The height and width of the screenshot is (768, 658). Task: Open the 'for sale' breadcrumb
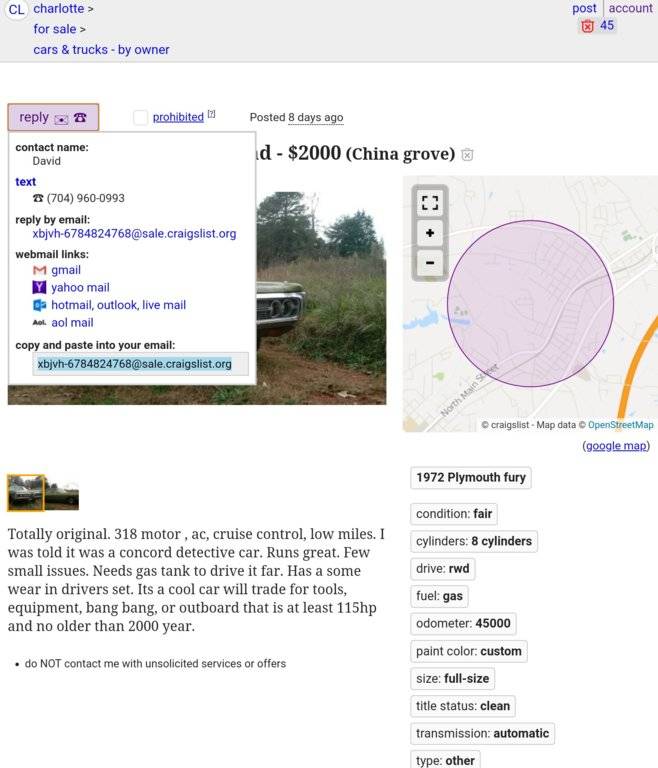click(55, 29)
